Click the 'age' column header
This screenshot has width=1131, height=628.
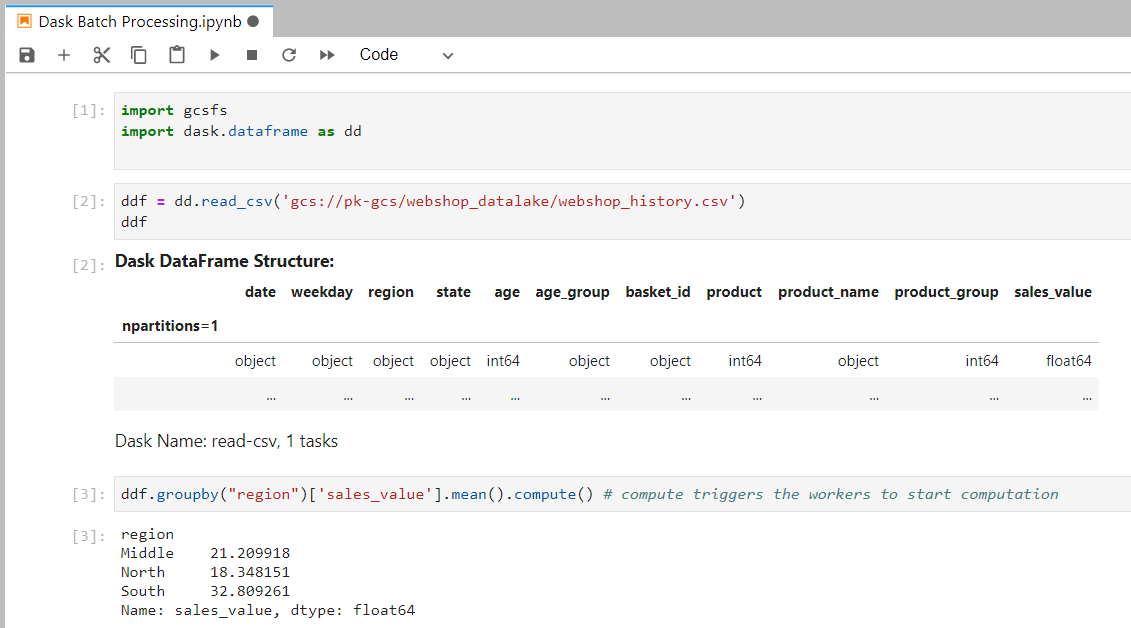point(507,292)
